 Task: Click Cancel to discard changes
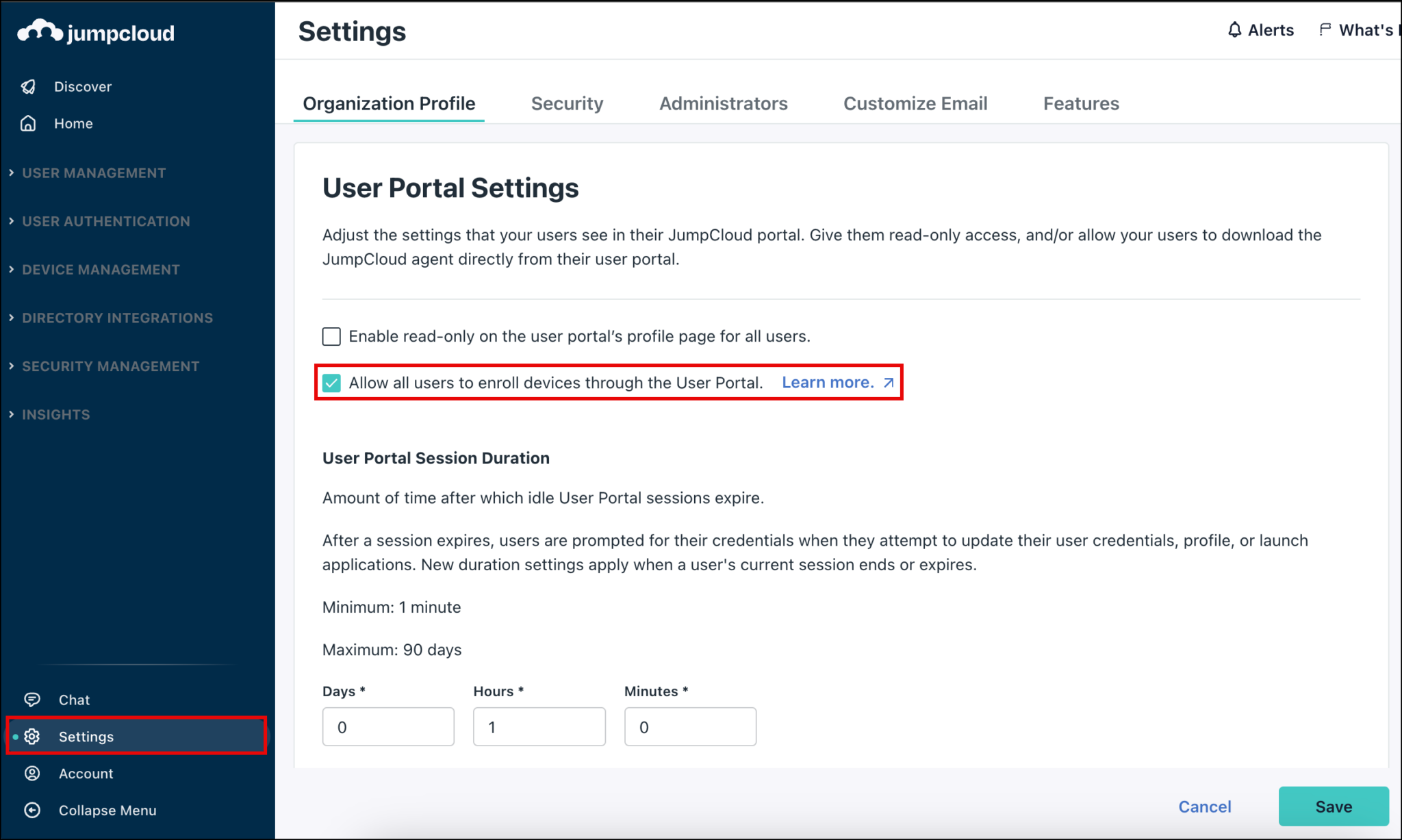coord(1204,806)
